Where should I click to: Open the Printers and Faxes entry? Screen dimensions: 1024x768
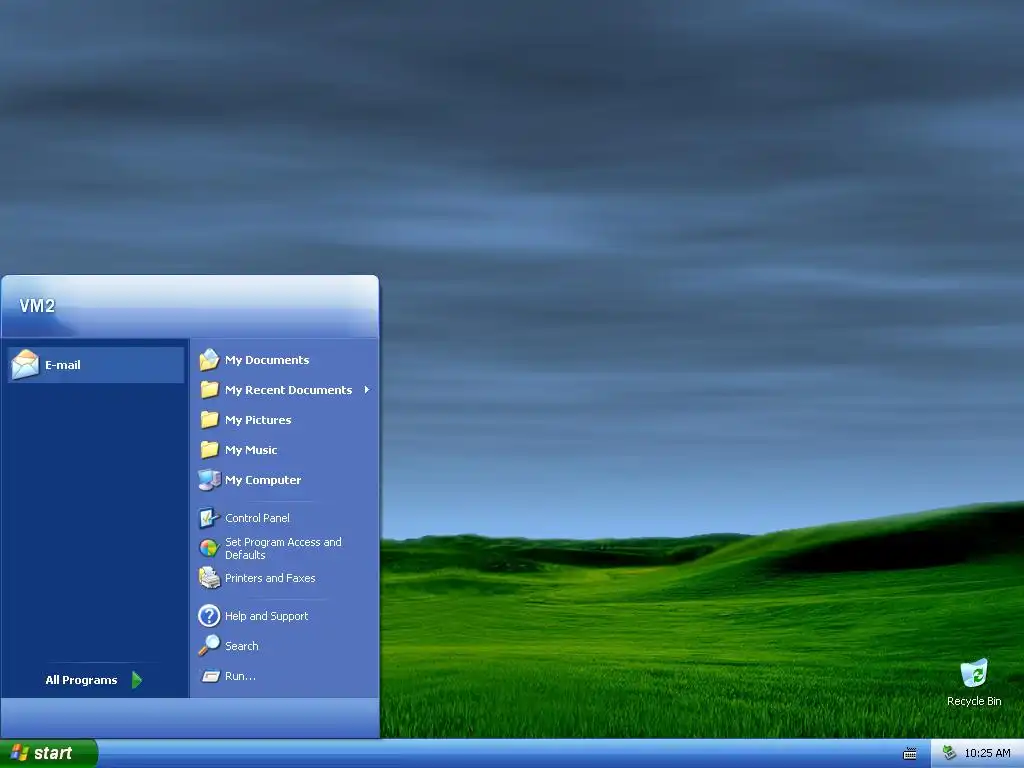point(286,578)
